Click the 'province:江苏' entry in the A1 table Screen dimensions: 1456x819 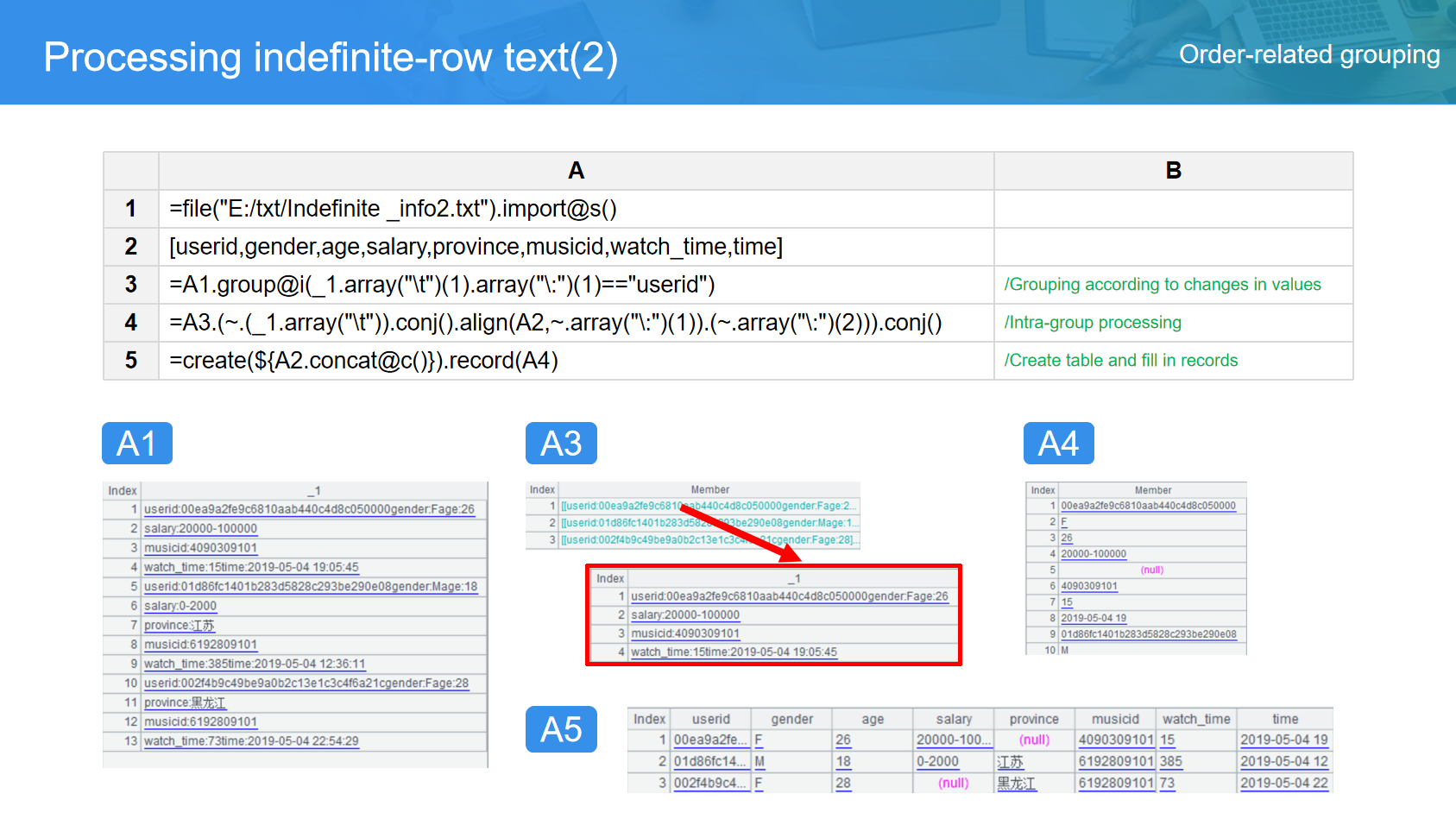[179, 626]
